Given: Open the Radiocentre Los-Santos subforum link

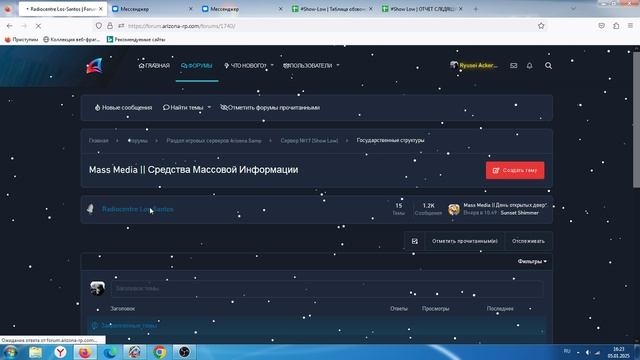Looking at the screenshot, I should pos(138,209).
